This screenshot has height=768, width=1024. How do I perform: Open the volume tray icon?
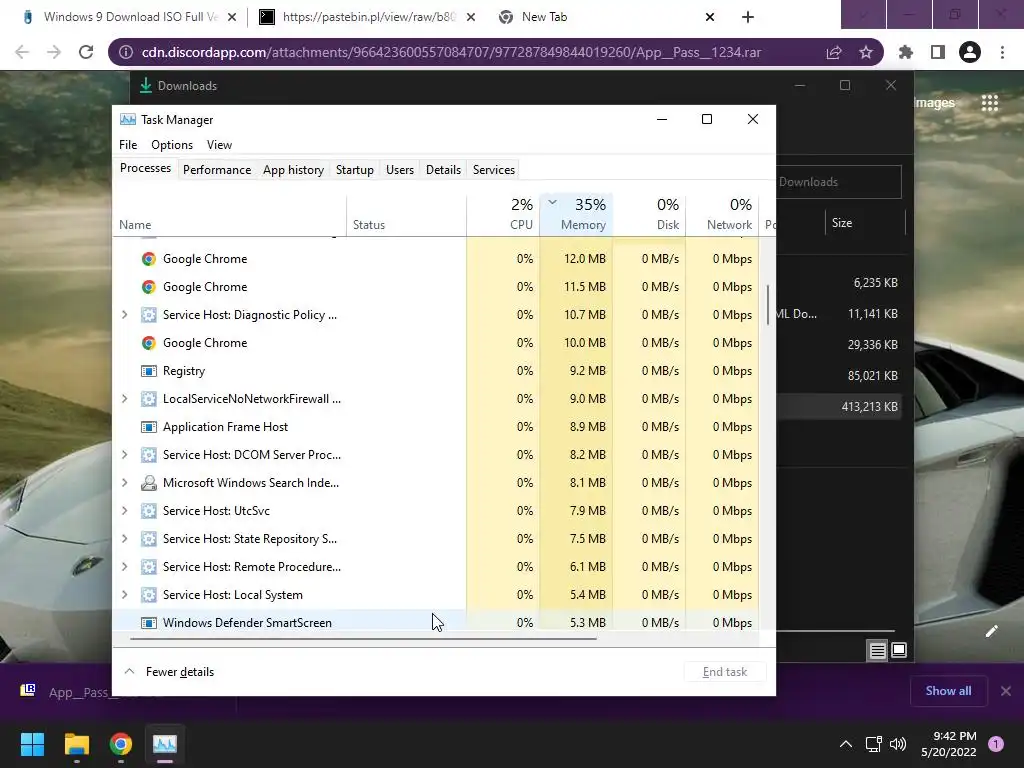[x=898, y=744]
